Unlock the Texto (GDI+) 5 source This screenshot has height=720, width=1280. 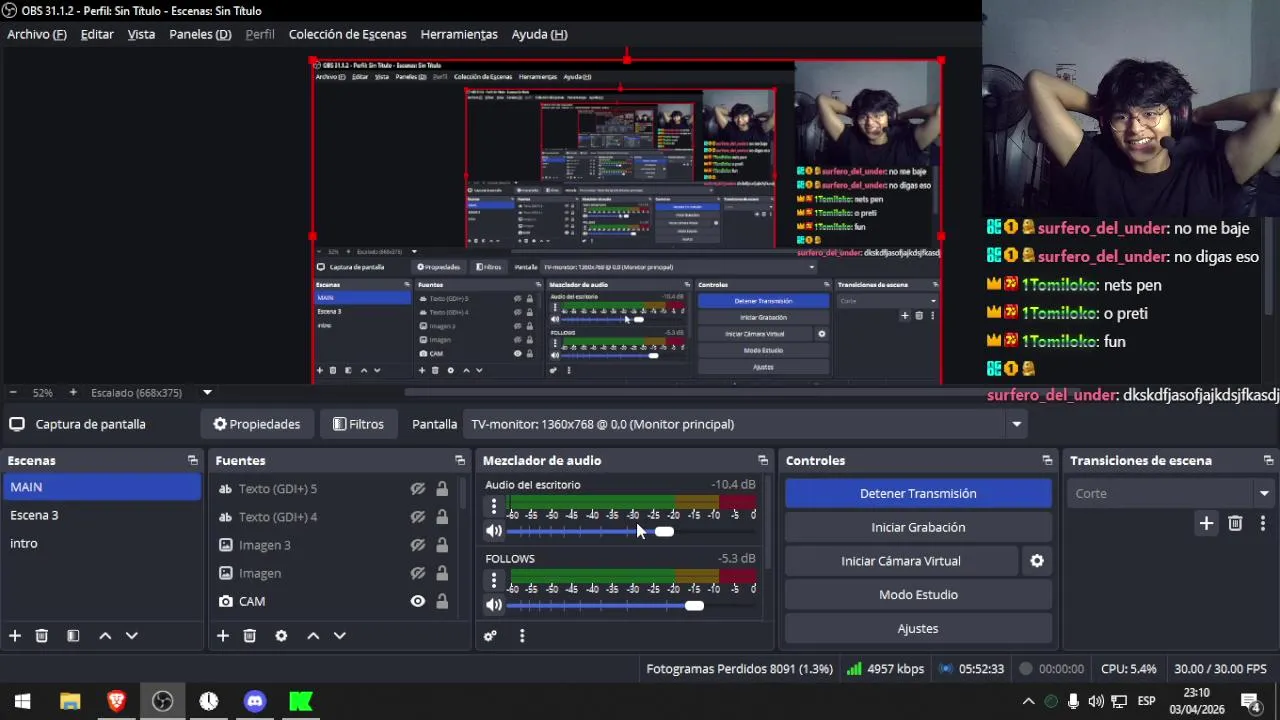click(442, 489)
